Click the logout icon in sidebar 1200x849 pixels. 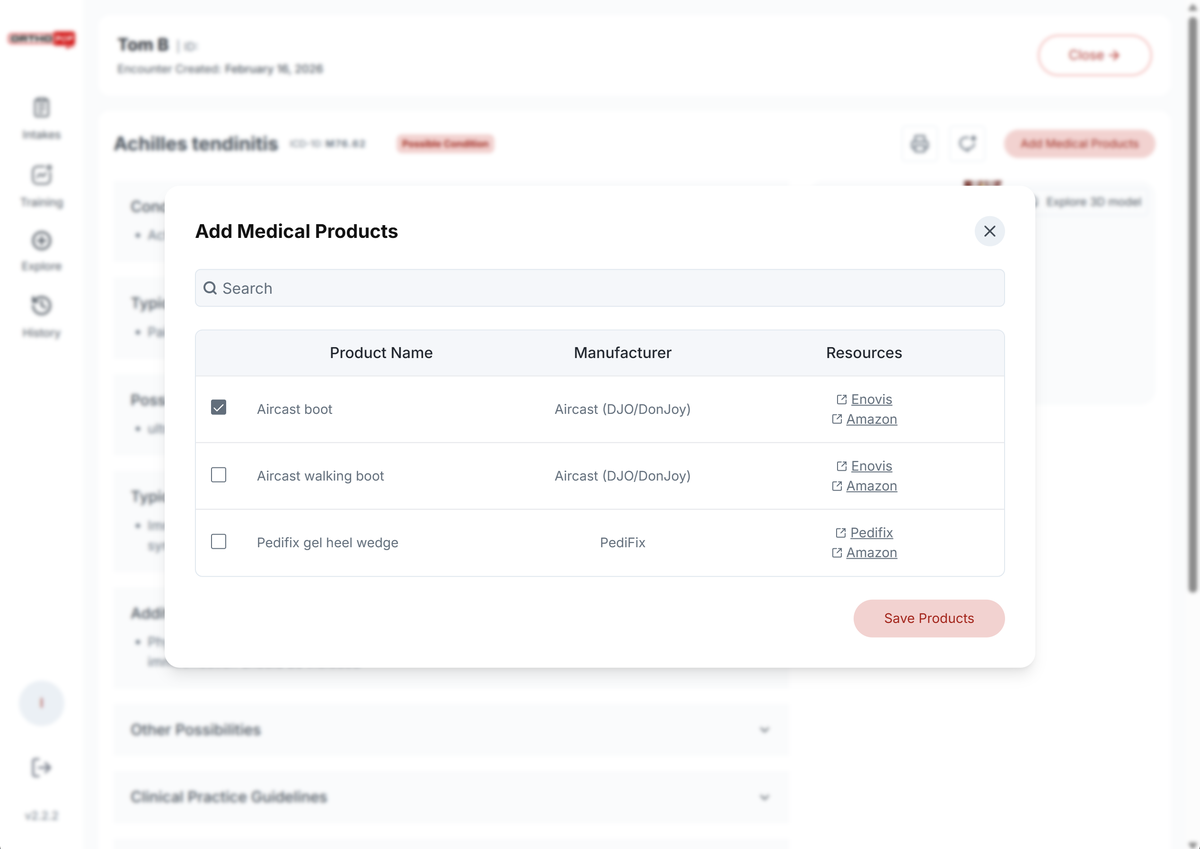[x=41, y=768]
